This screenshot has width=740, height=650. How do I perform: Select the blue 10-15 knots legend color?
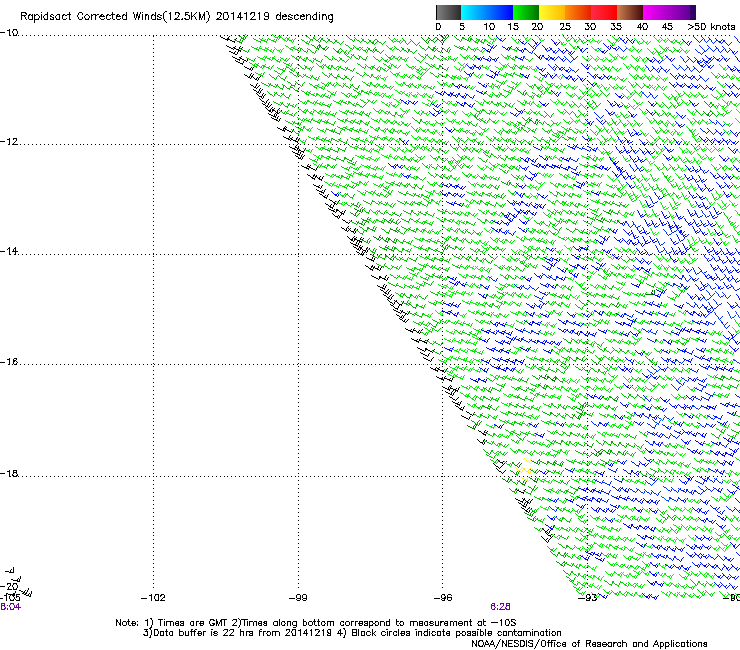point(500,12)
